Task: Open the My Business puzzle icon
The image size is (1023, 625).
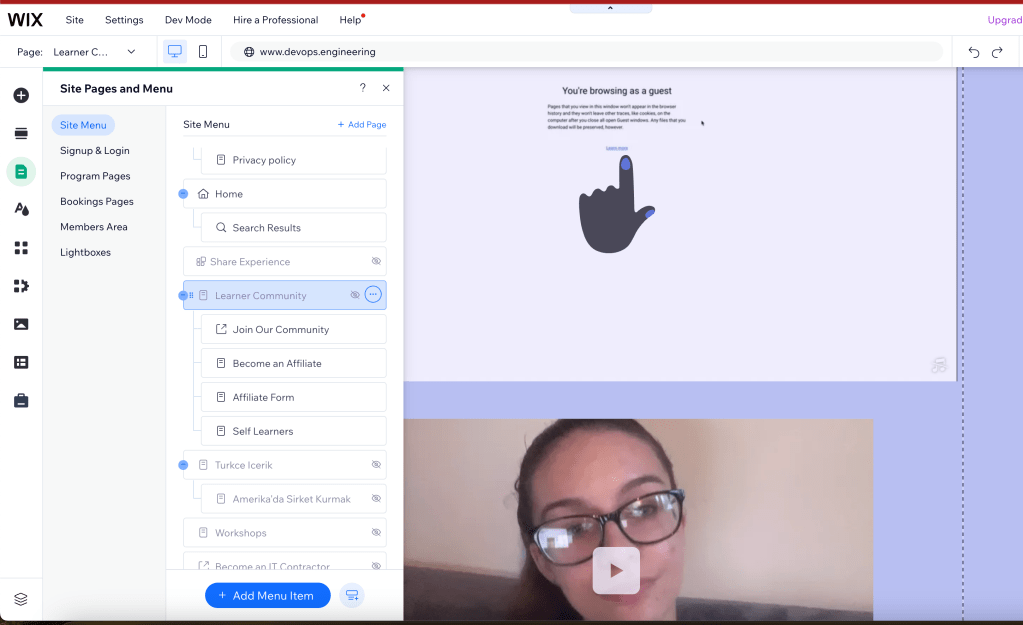Action: point(21,286)
